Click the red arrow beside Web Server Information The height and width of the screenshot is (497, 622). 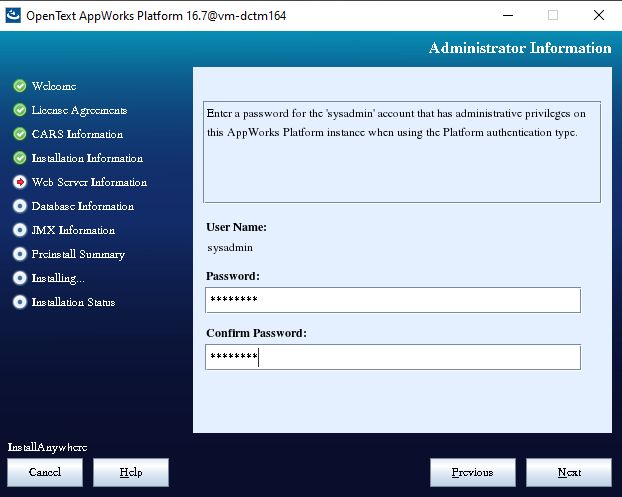tap(20, 182)
